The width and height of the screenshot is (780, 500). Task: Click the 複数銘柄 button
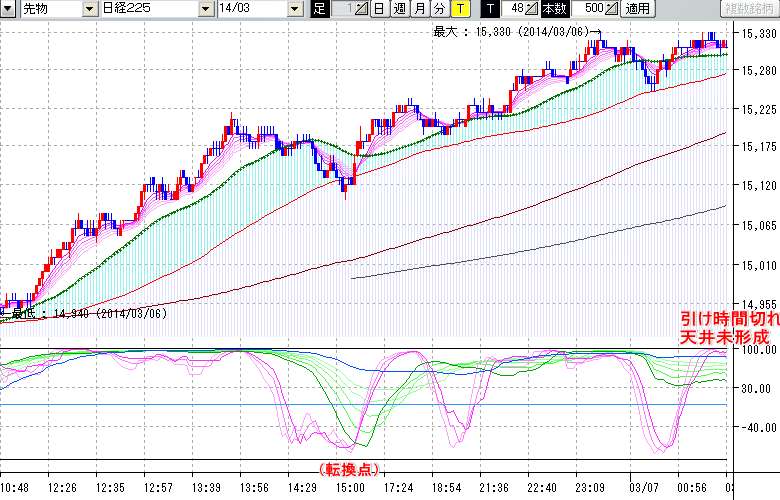coord(745,9)
